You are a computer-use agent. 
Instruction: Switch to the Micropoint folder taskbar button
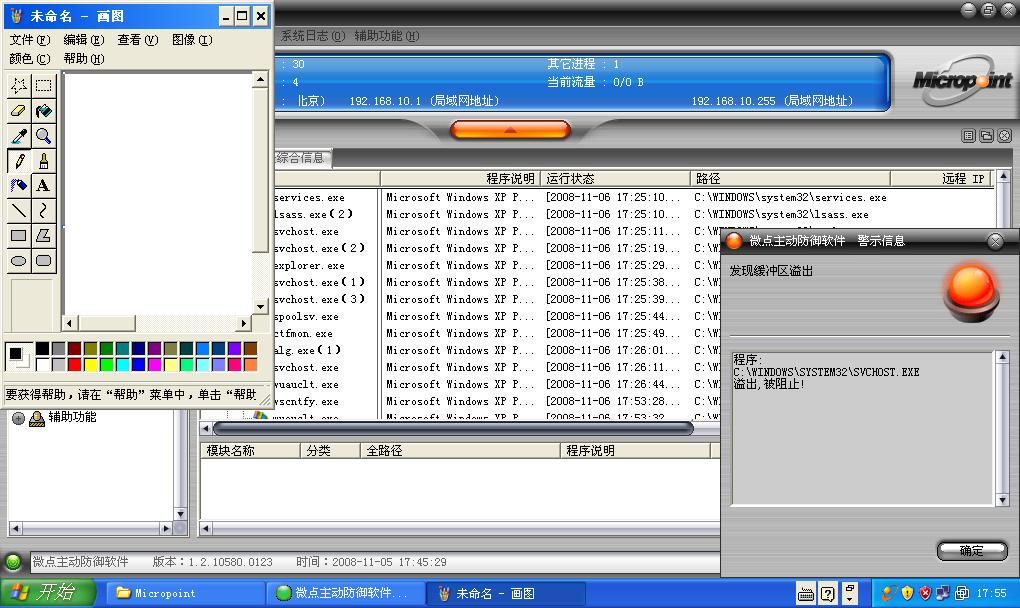coord(185,593)
